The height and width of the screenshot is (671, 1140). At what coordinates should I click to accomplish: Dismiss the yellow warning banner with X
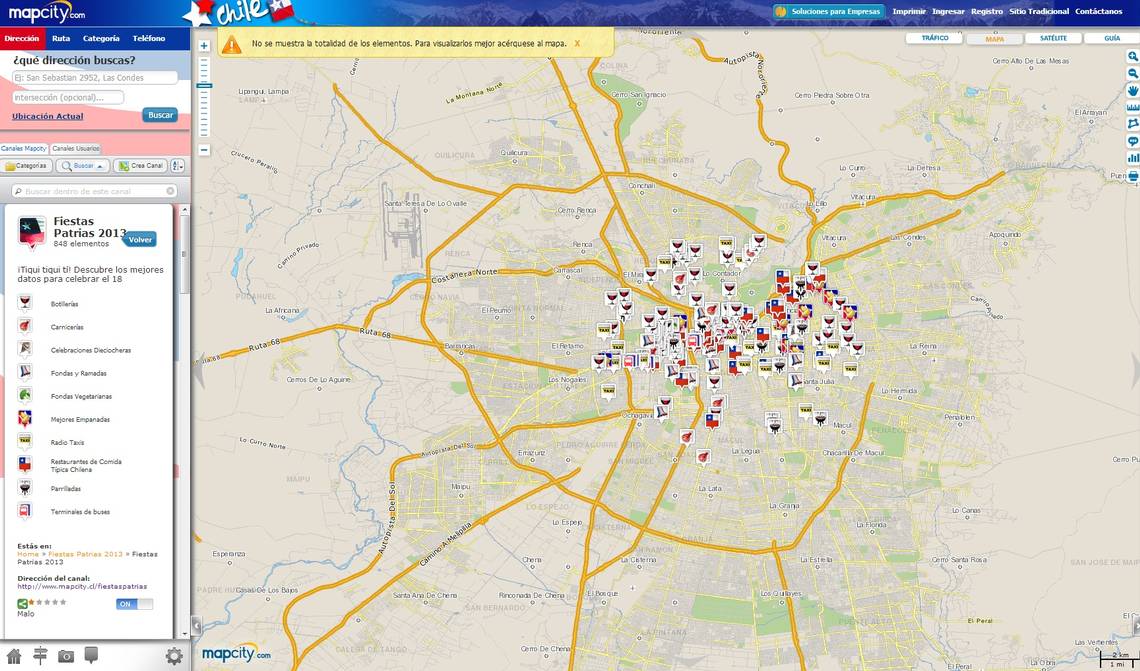click(x=577, y=44)
